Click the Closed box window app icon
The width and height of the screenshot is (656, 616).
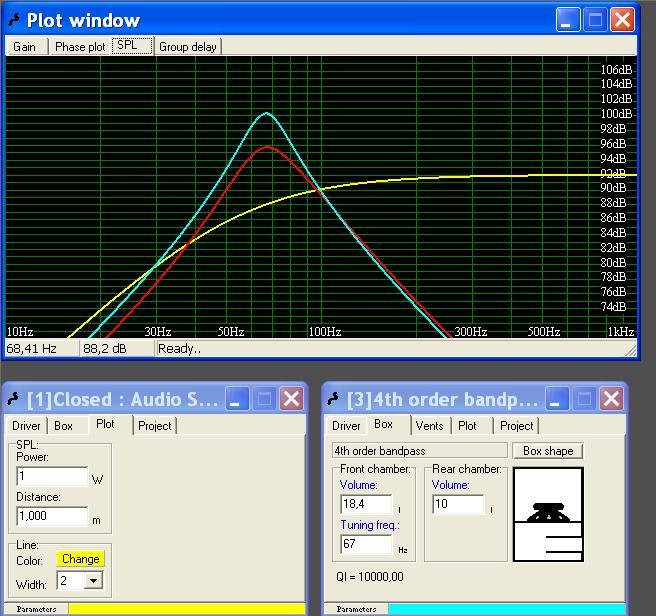tap(13, 399)
